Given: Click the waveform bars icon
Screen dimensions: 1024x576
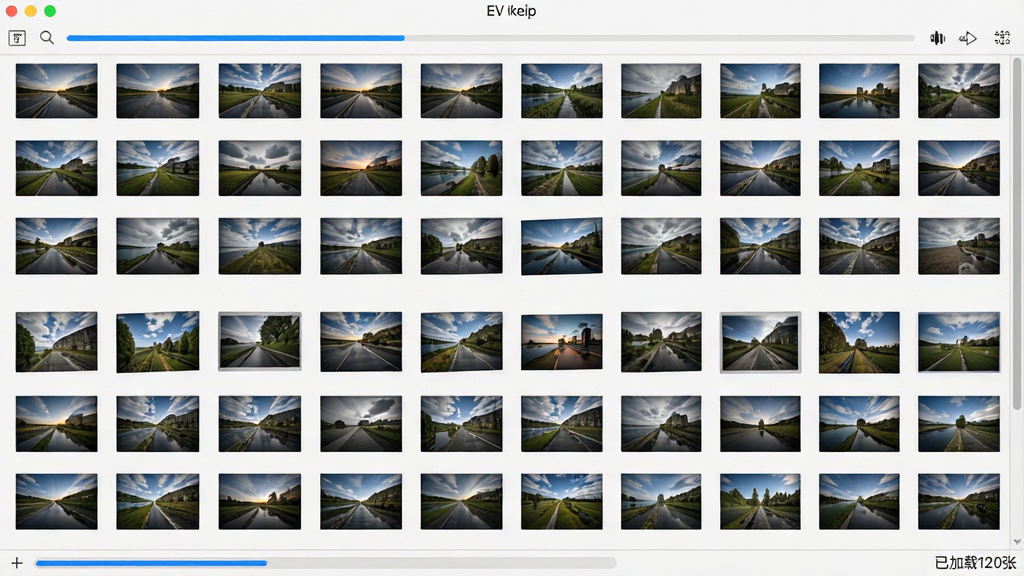Looking at the screenshot, I should point(937,38).
